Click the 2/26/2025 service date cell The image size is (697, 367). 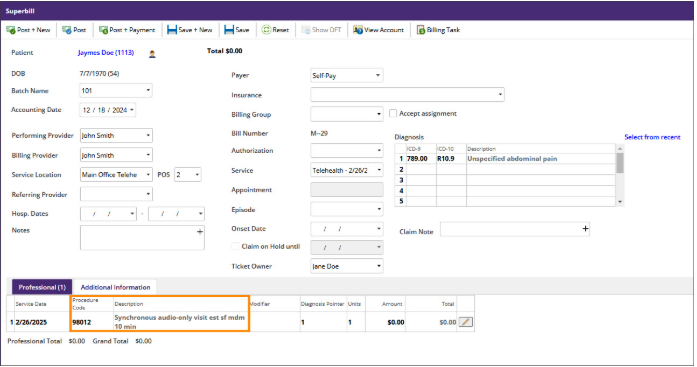coord(42,322)
